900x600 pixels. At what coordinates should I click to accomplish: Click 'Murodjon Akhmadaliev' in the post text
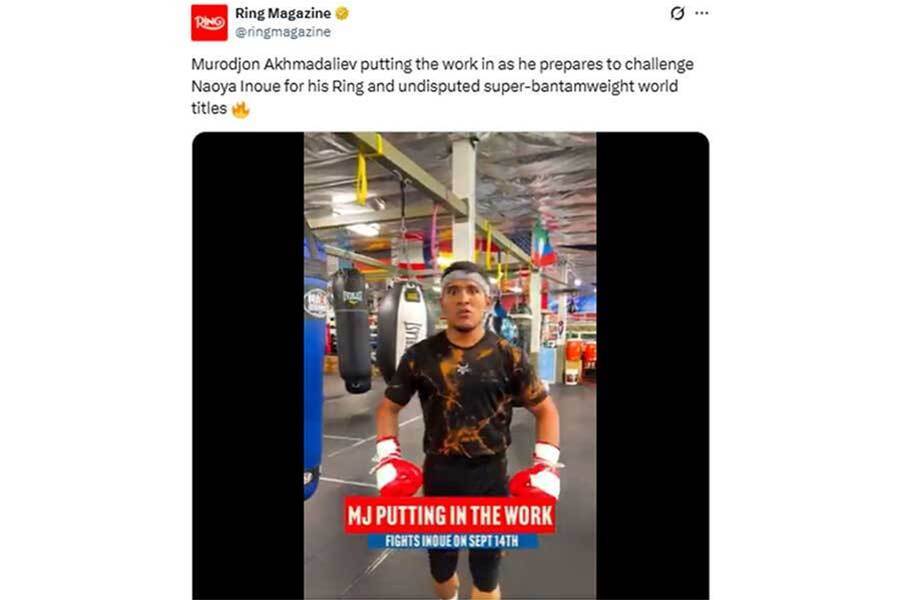tap(274, 64)
